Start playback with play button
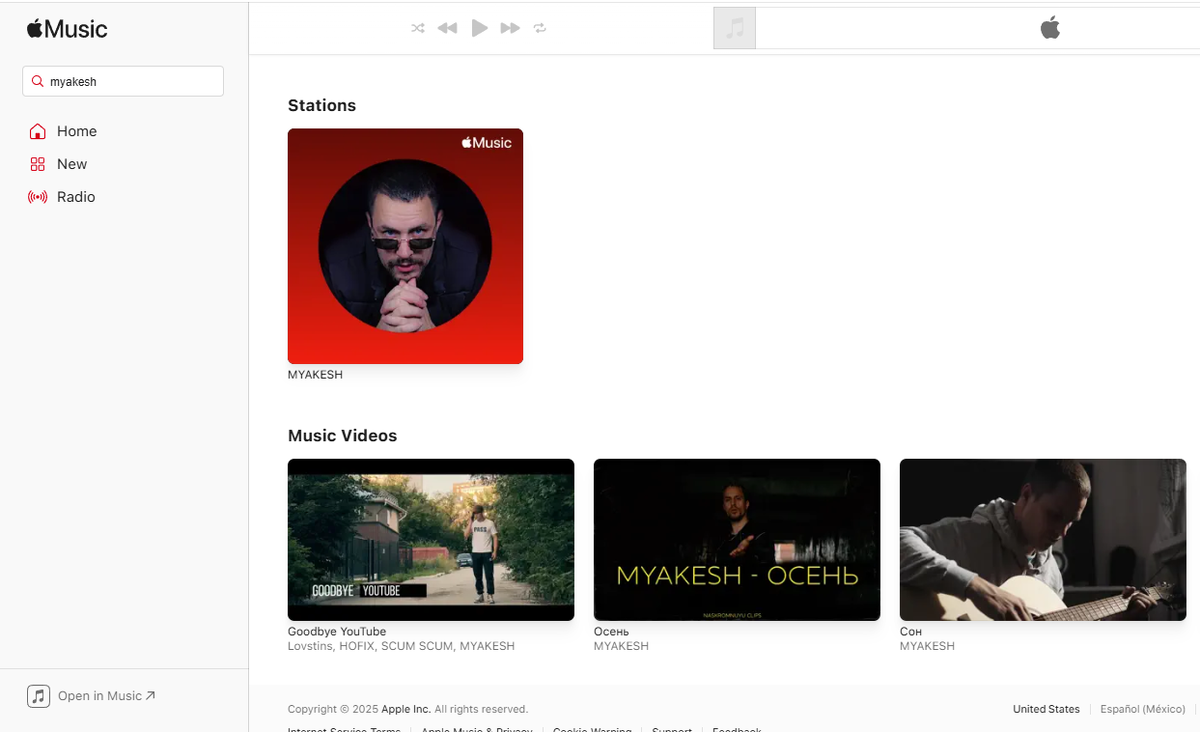1200x732 pixels. point(479,28)
